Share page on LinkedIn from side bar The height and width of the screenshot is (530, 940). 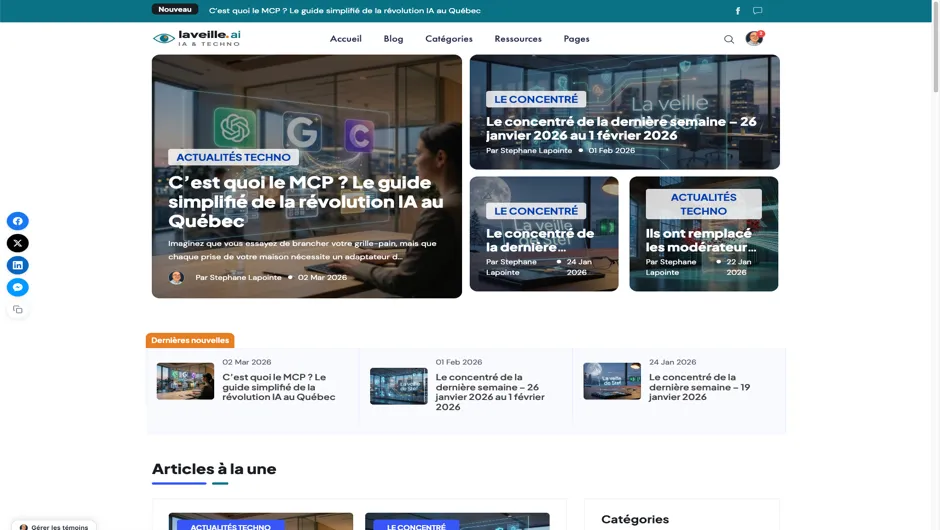pos(17,265)
